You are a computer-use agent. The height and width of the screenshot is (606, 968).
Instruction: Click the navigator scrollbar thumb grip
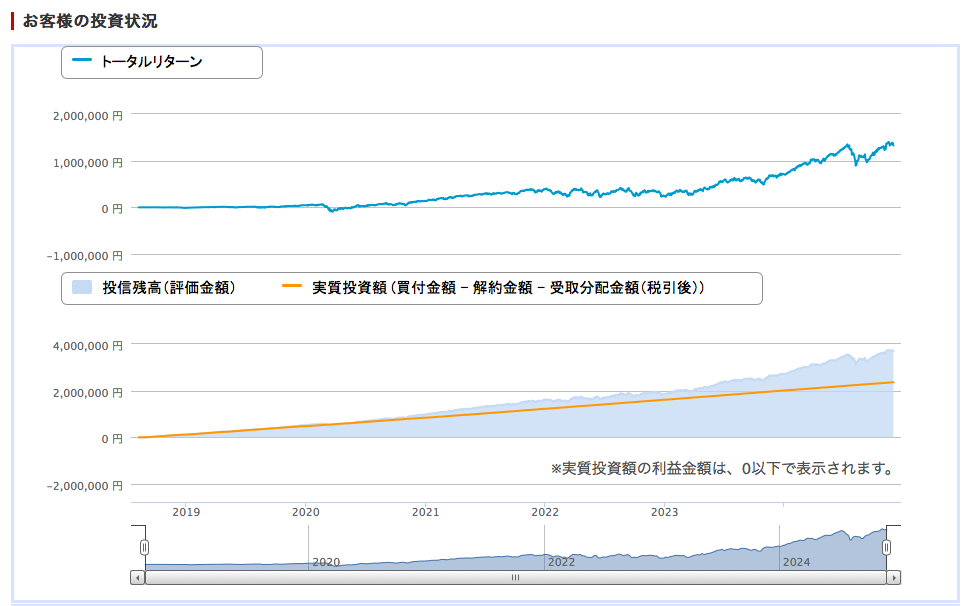(x=515, y=578)
